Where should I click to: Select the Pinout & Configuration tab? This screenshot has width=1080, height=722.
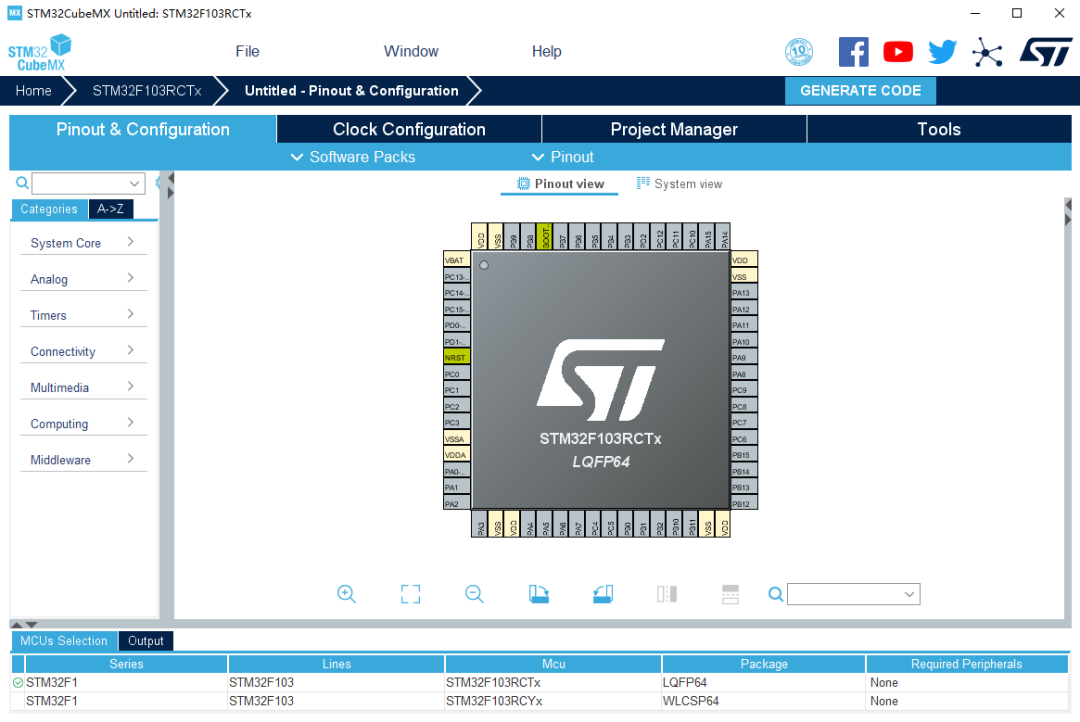pos(143,129)
